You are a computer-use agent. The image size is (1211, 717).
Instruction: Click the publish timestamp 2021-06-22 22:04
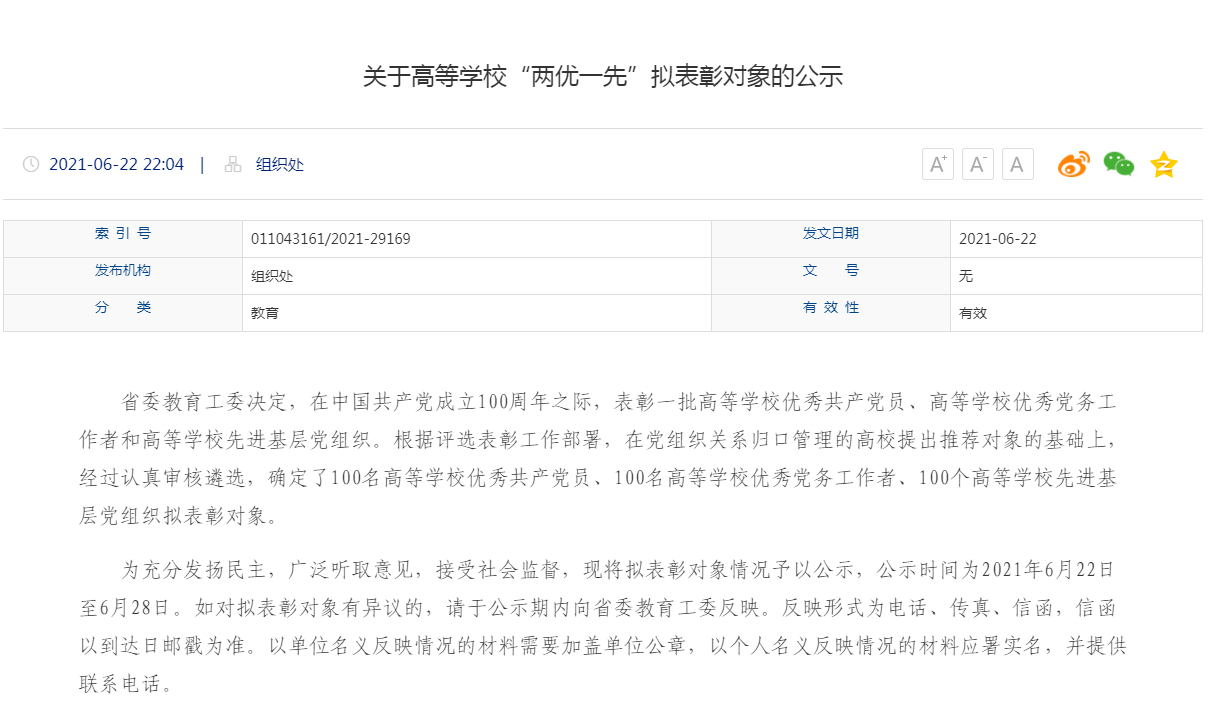click(x=116, y=164)
